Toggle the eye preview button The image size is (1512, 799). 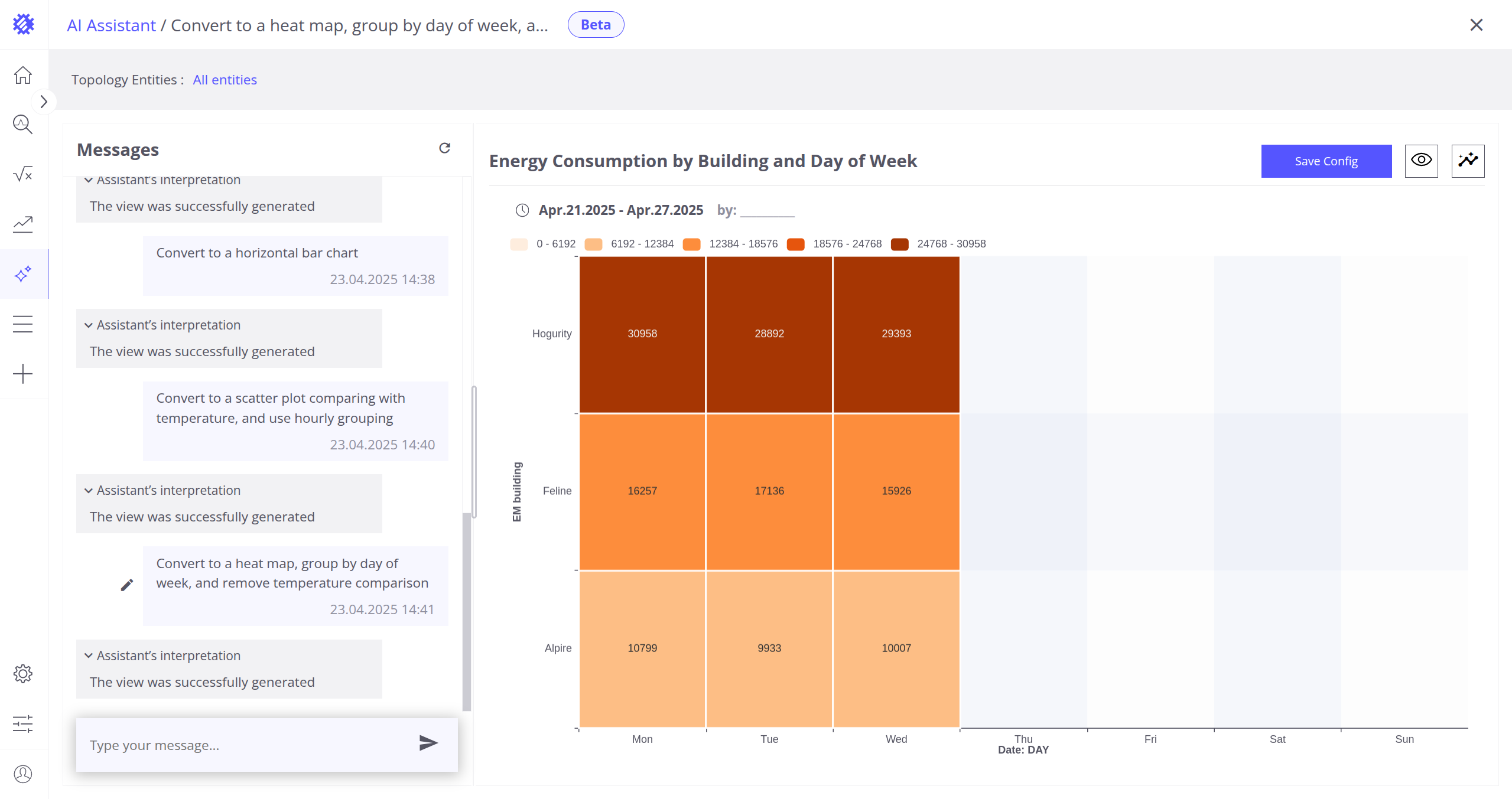1421,161
